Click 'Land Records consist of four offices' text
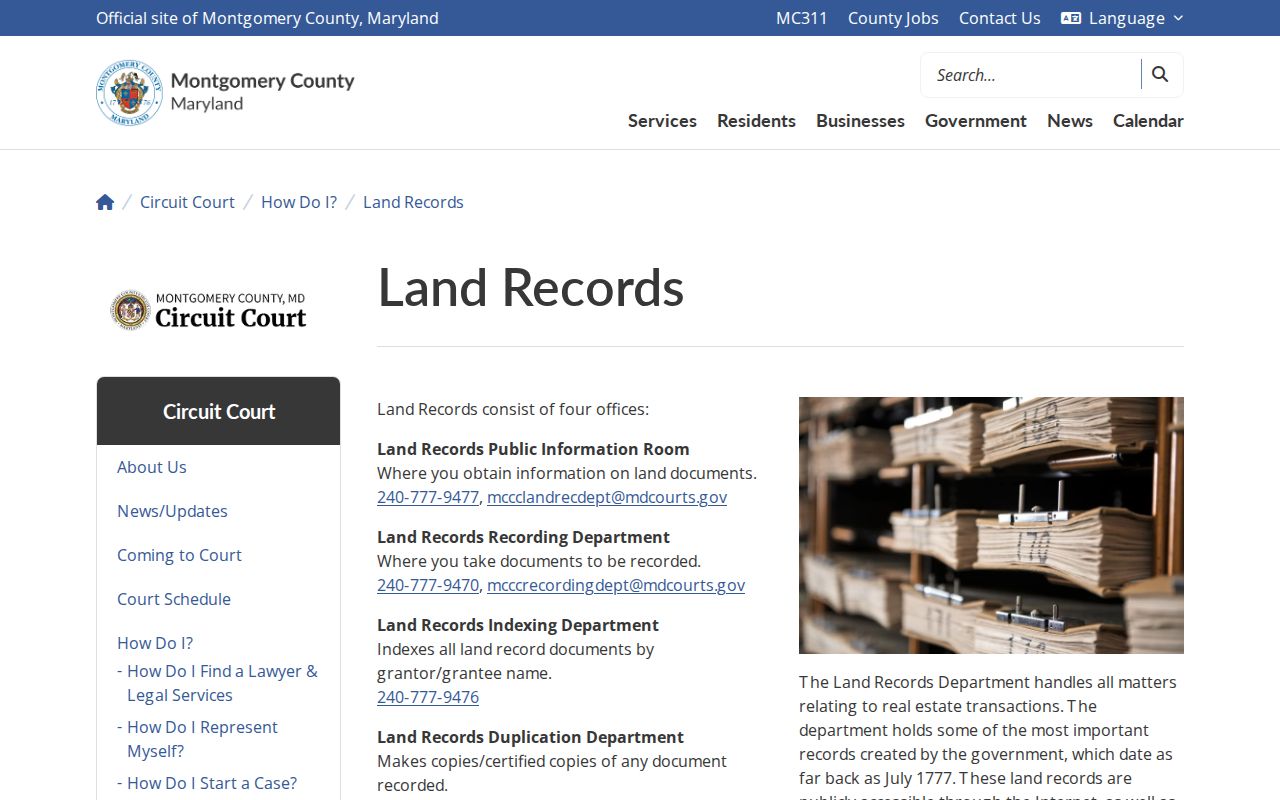The image size is (1280, 800). [513, 409]
